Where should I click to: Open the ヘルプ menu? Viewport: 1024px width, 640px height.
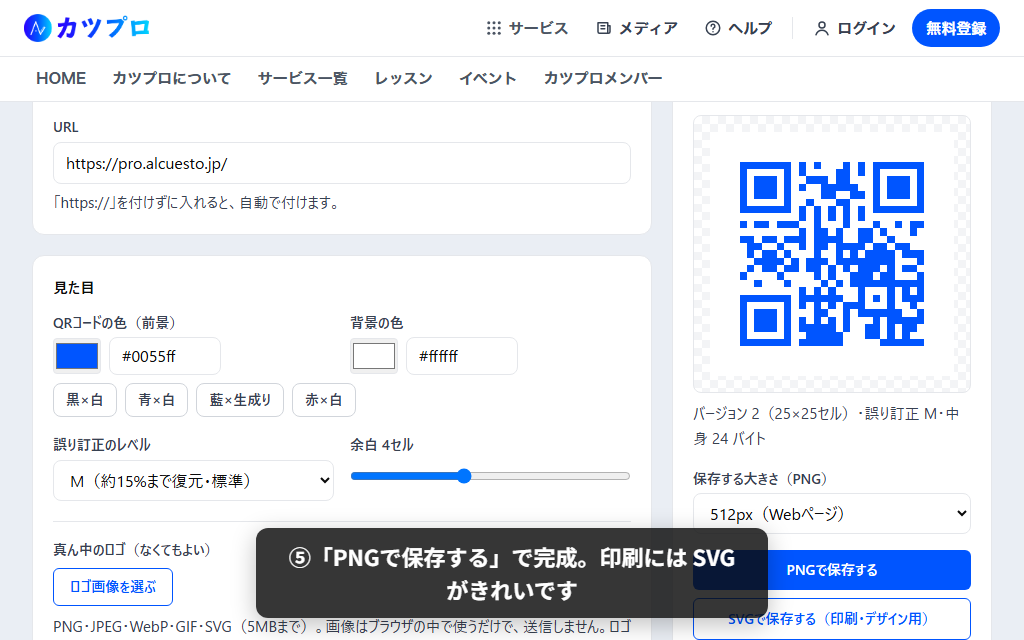pos(739,28)
